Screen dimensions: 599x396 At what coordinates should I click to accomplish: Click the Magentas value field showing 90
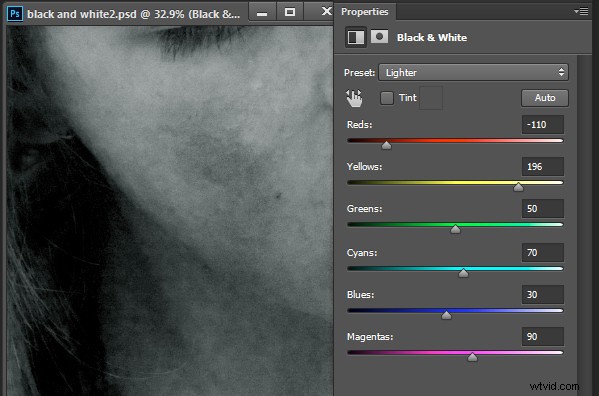point(542,336)
